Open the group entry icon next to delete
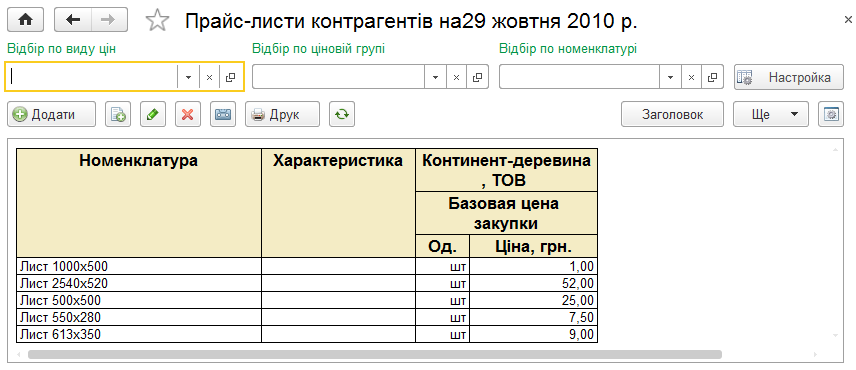Viewport: 856px width, 370px height. [223, 115]
